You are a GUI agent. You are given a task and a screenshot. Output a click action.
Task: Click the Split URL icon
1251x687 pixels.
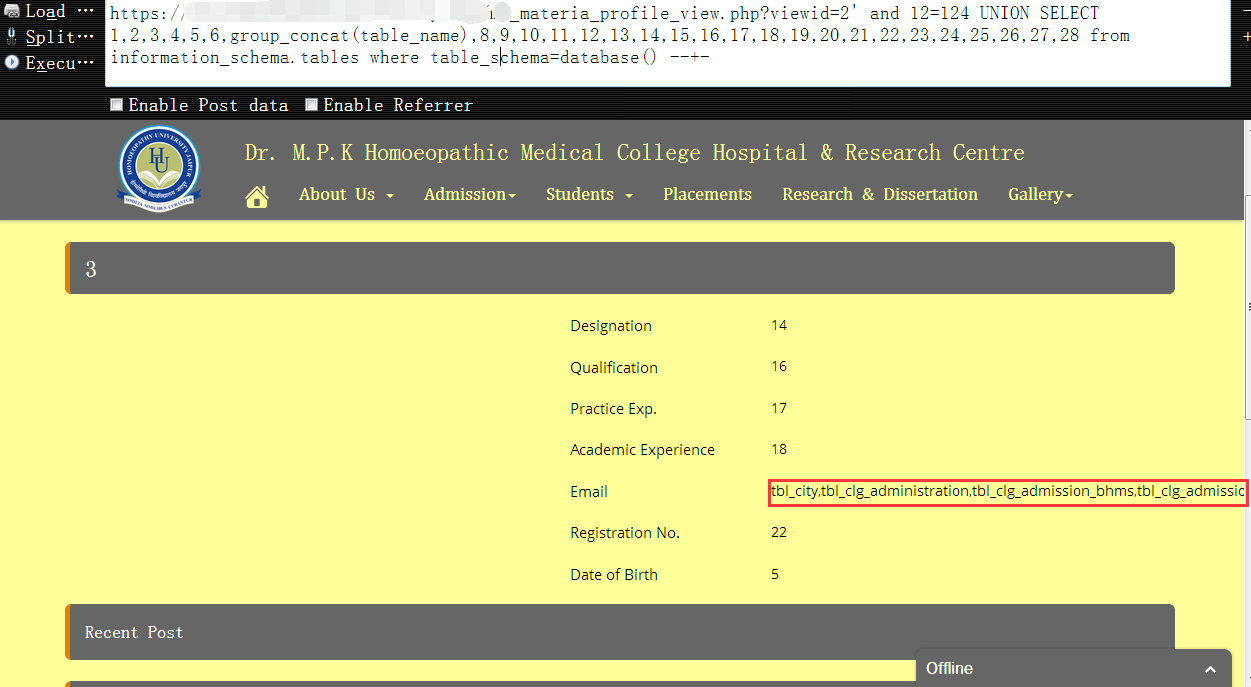point(12,37)
